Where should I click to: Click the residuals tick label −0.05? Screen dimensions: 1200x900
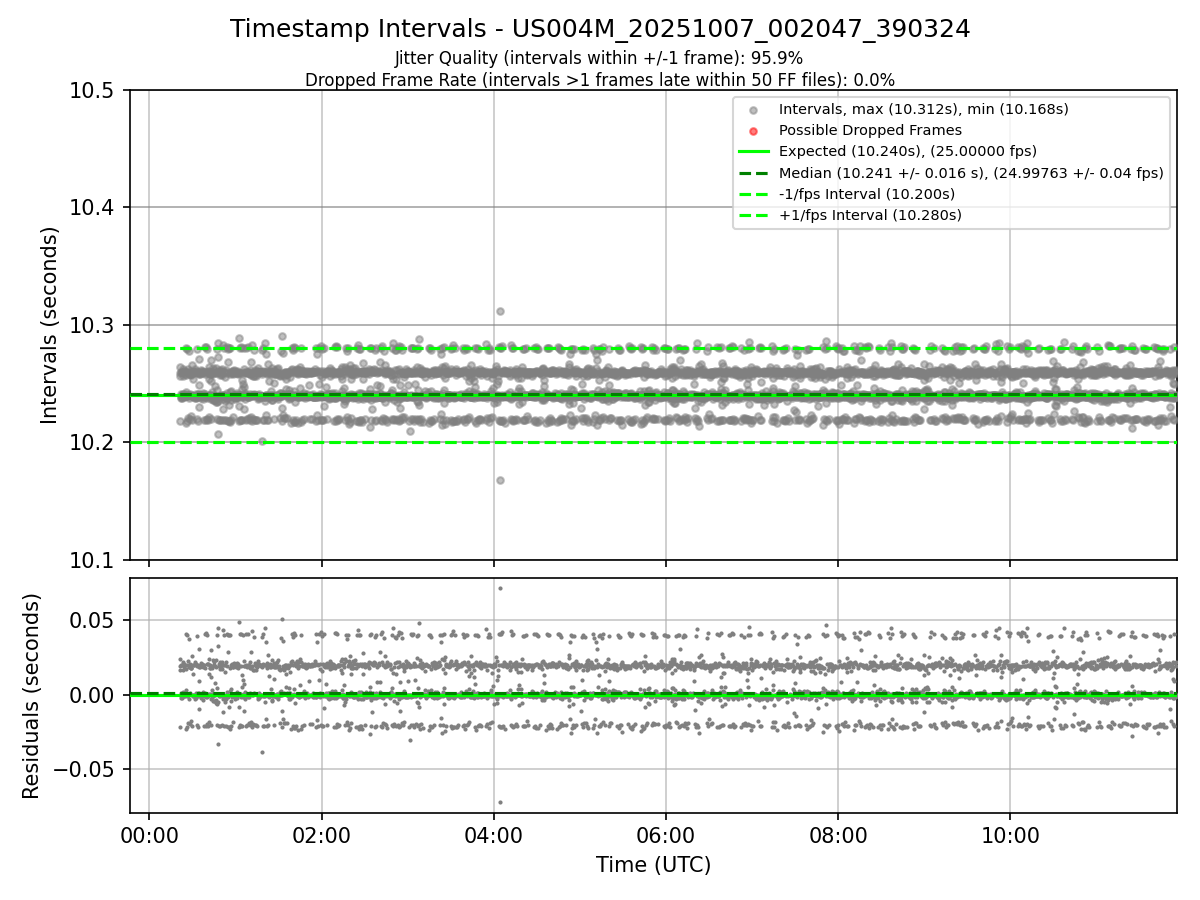(86, 769)
